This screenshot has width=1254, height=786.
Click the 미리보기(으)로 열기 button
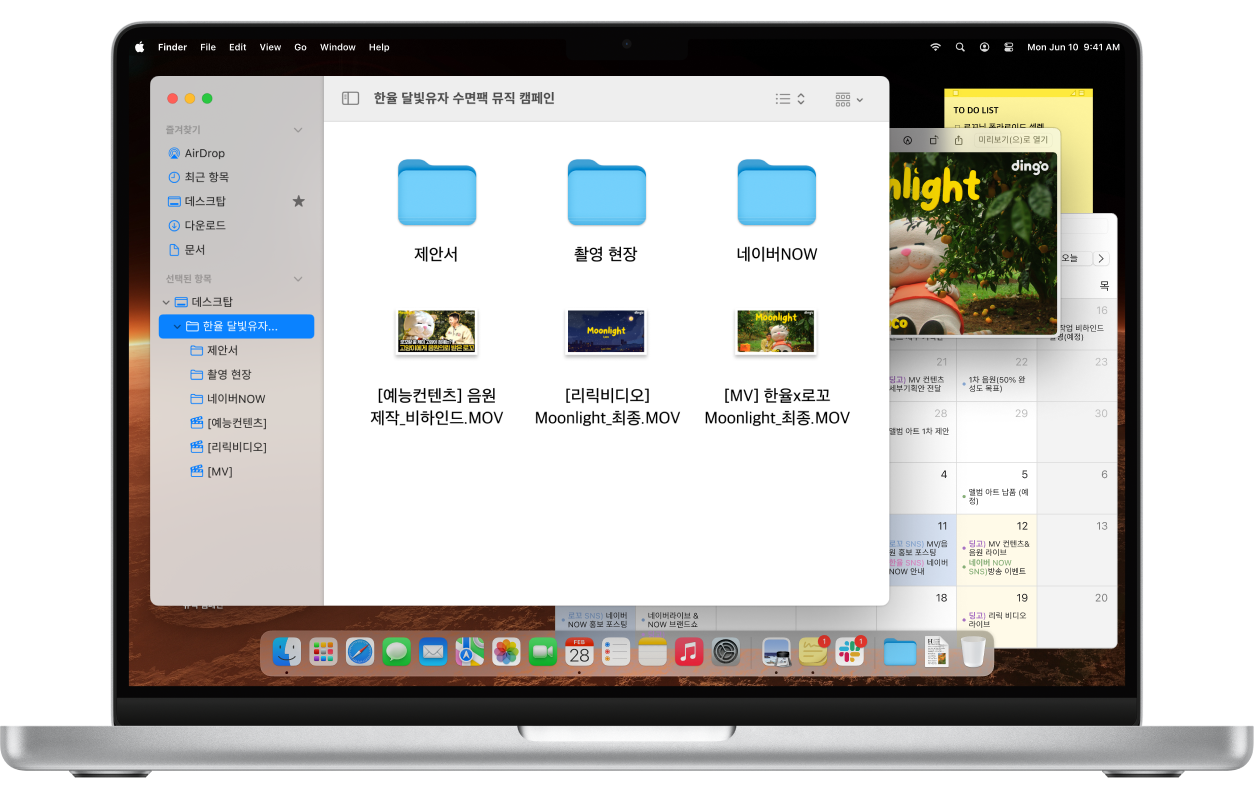pos(1012,141)
